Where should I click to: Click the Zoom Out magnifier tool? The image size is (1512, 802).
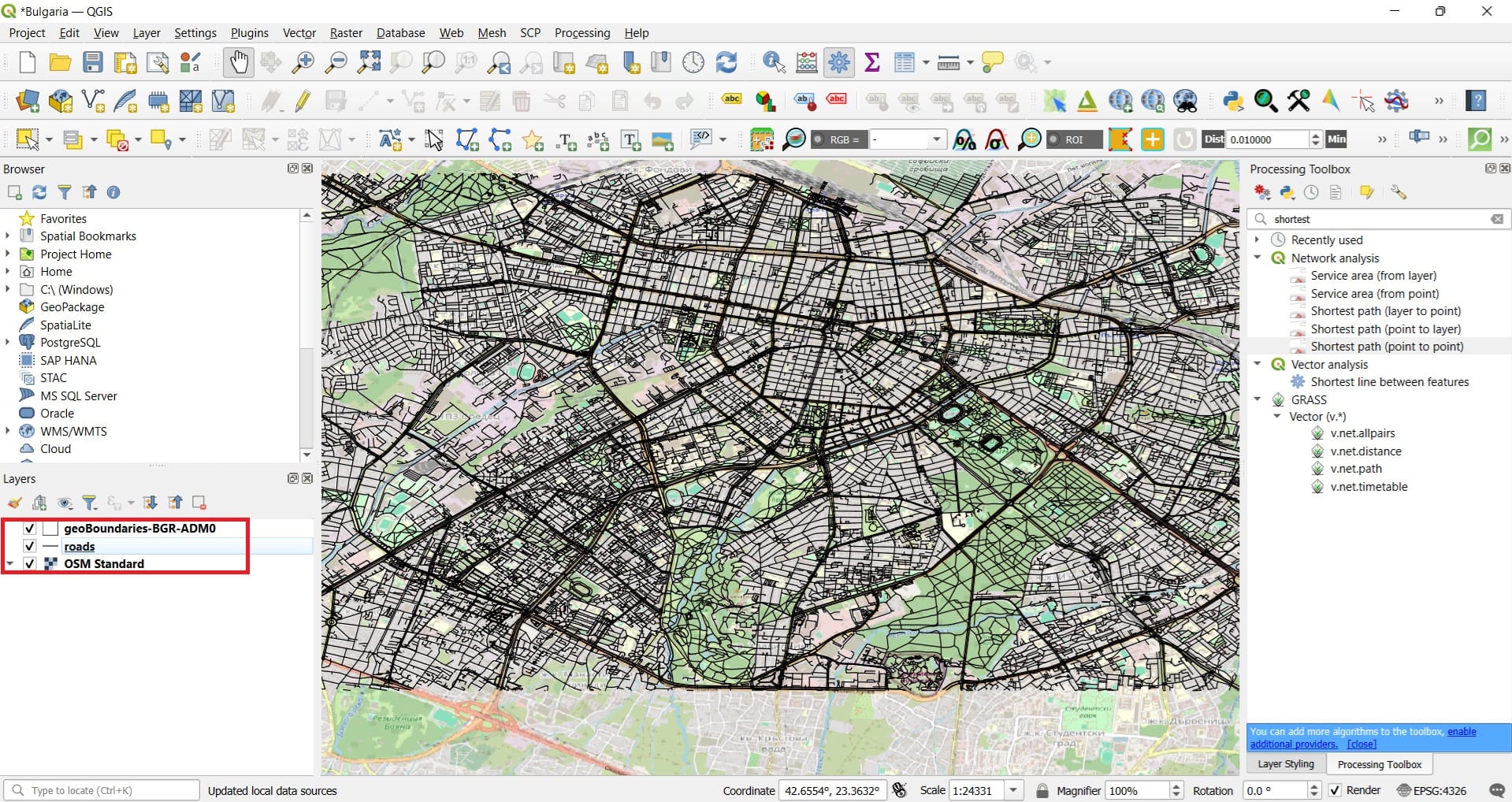(336, 62)
